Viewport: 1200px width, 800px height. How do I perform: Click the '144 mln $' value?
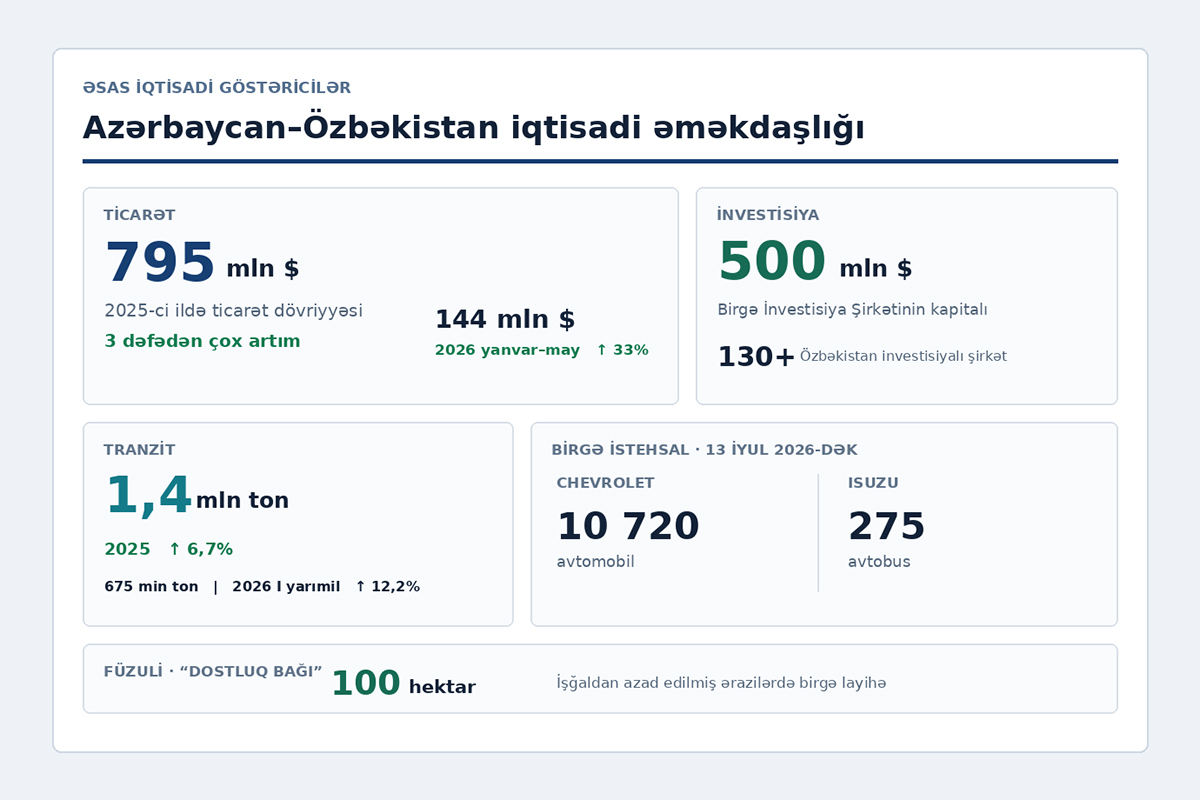[x=505, y=320]
